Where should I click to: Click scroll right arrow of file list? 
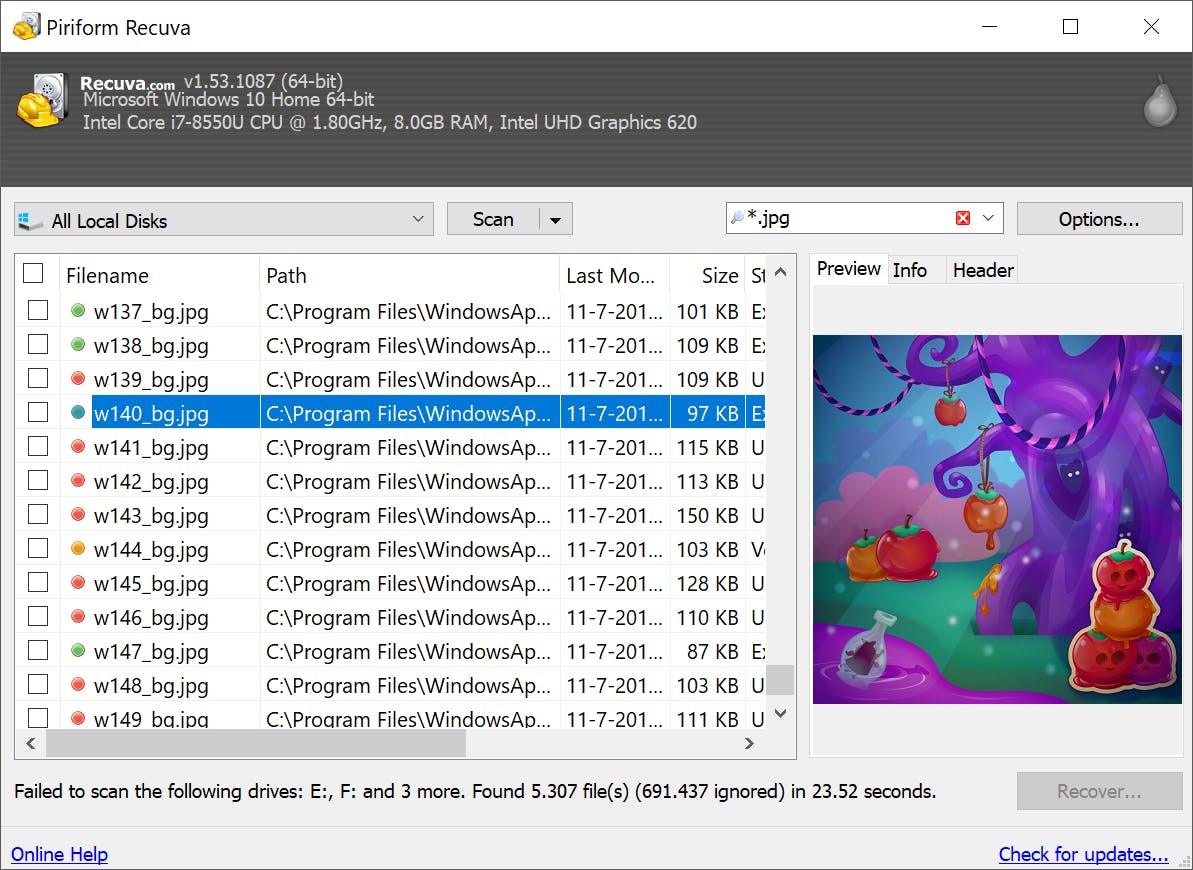[x=749, y=744]
